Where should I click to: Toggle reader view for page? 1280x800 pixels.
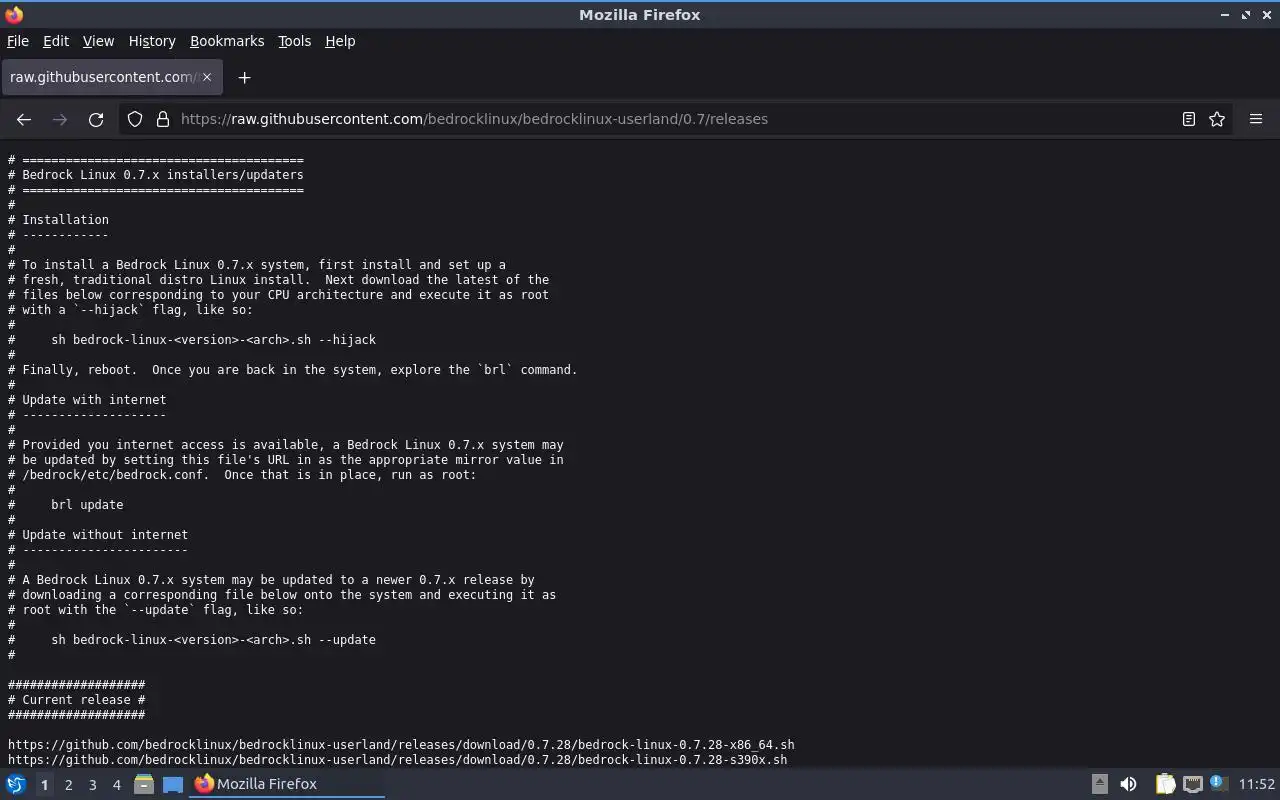[1188, 119]
